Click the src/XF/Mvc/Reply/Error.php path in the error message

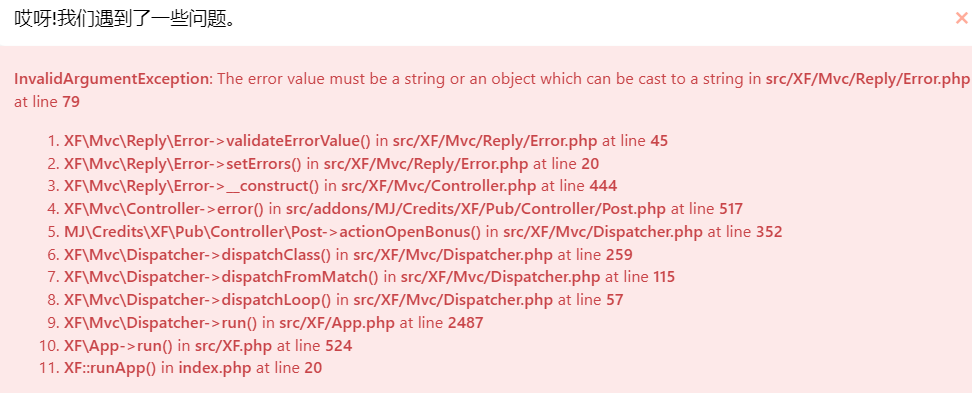pyautogui.click(x=867, y=79)
